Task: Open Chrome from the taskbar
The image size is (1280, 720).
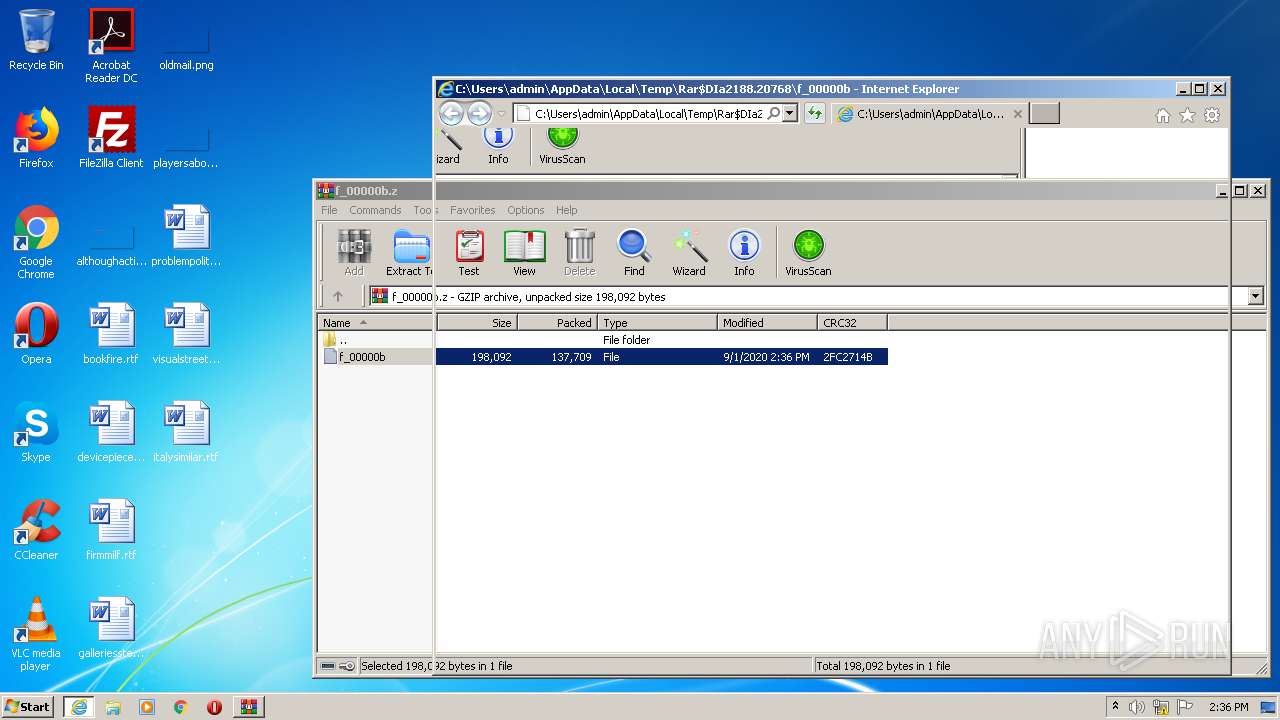Action: coord(181,707)
